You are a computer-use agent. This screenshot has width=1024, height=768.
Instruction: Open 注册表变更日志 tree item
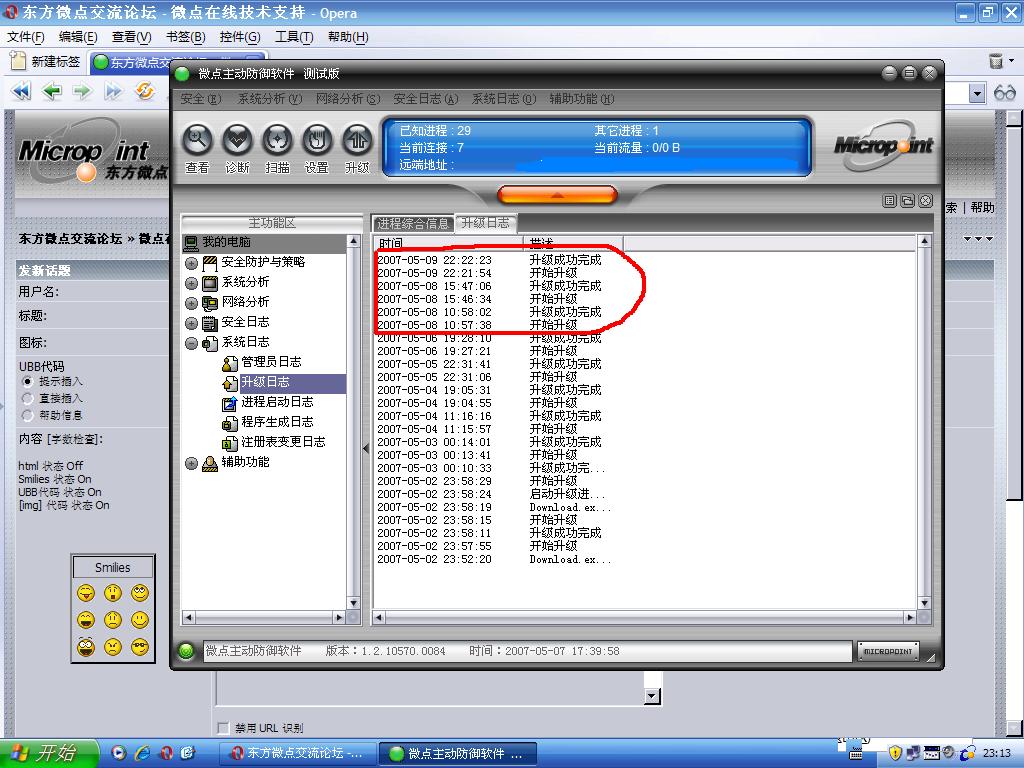point(283,442)
